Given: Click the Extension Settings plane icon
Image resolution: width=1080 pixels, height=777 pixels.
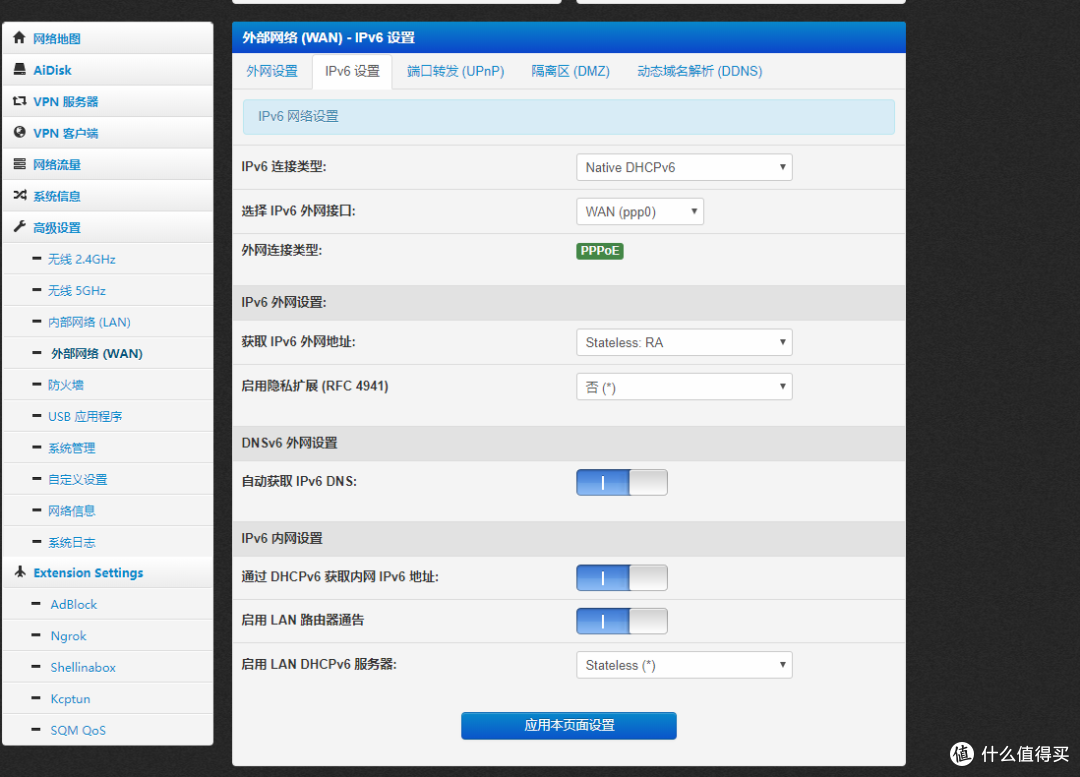Looking at the screenshot, I should (x=19, y=572).
